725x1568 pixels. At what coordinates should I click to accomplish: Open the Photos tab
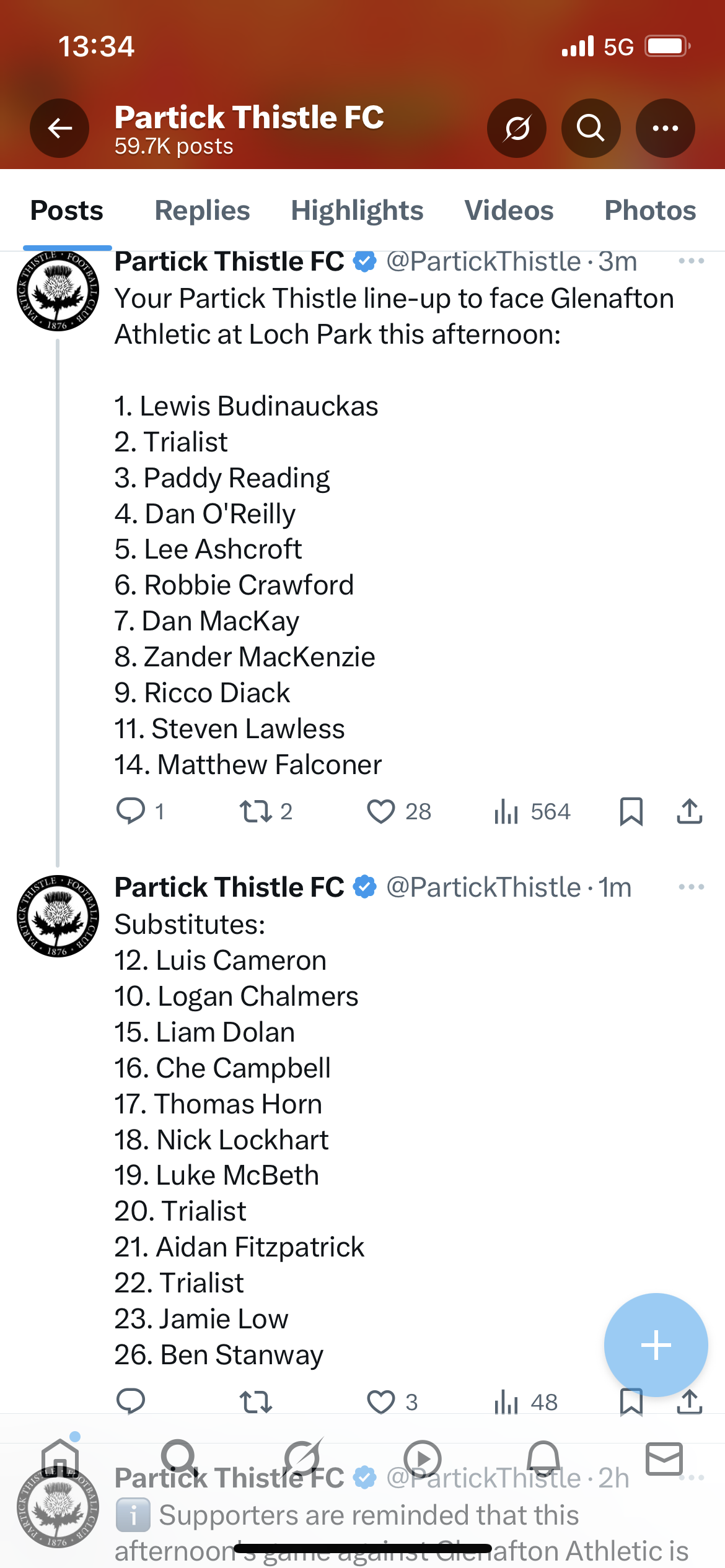point(650,211)
